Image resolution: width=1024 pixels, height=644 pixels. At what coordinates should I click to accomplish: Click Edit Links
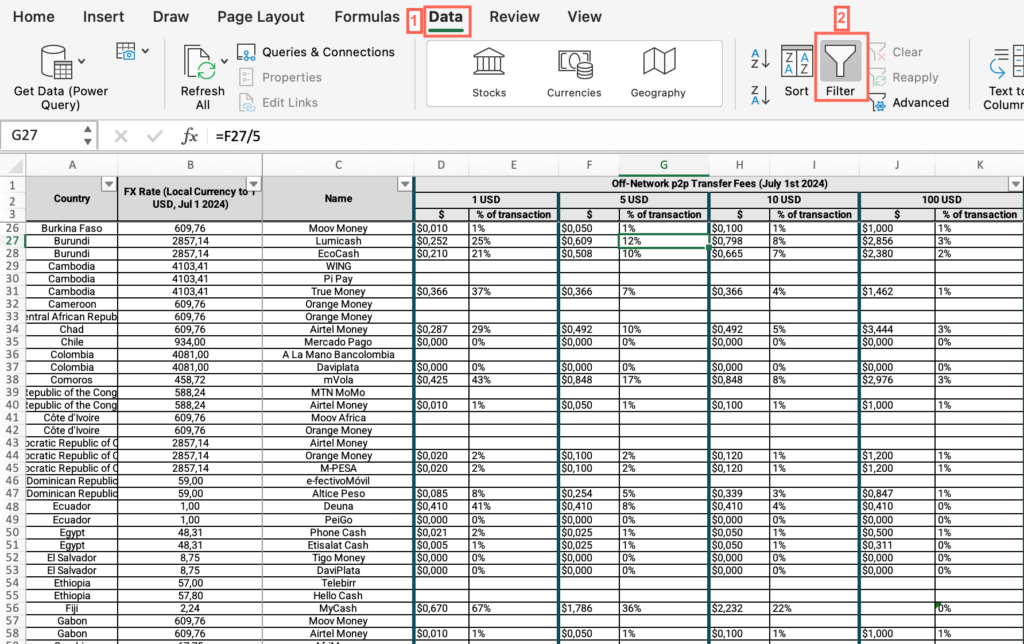coord(279,103)
